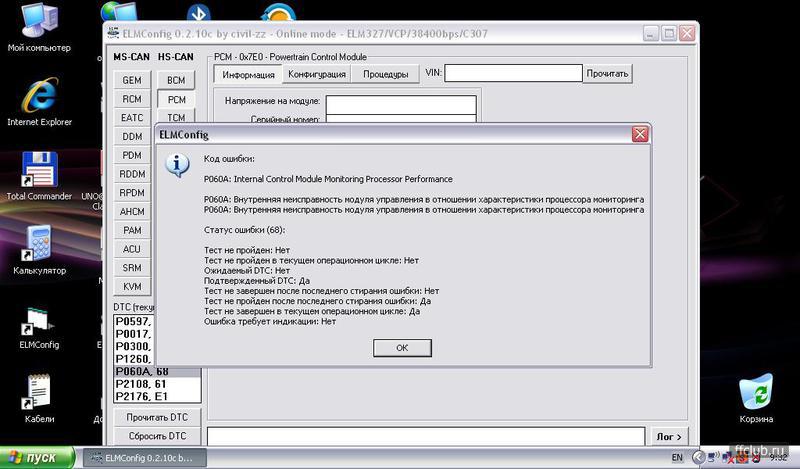Click the VIN input field

tap(513, 73)
